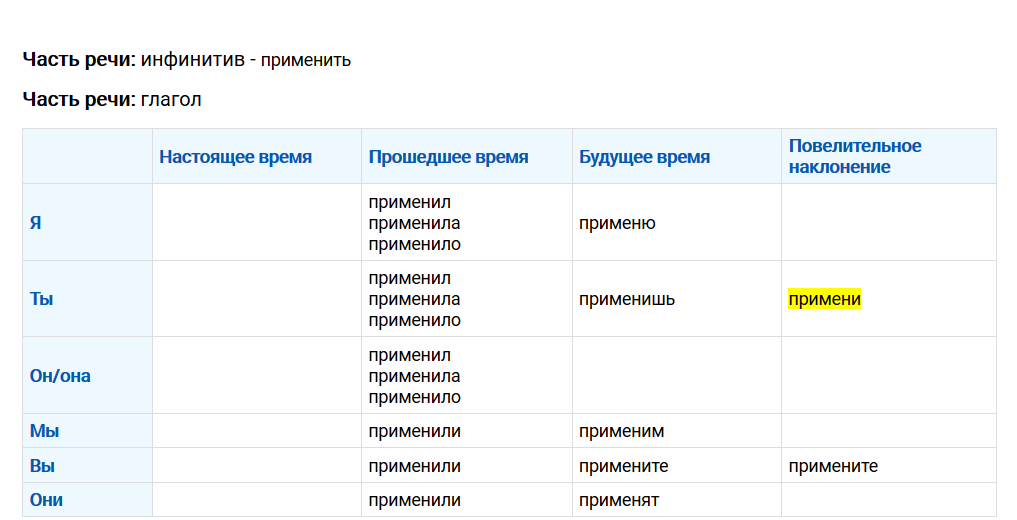Click the infinitive применить in heading

[305, 60]
